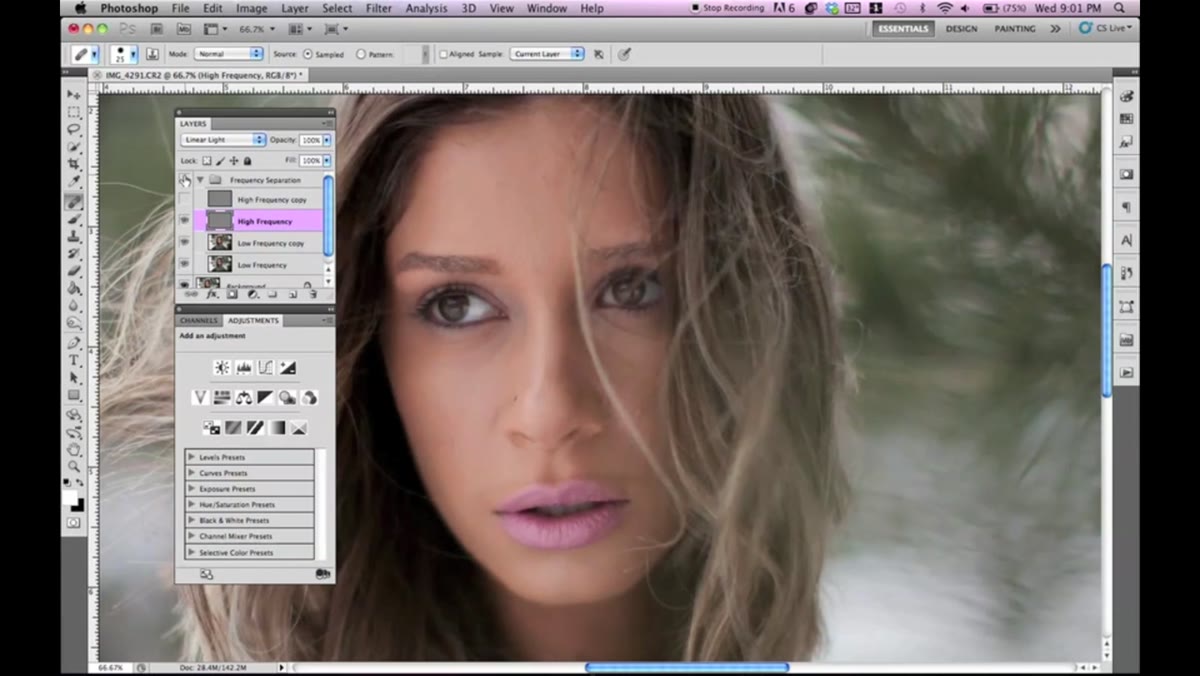Open the Layer menu
1200x676 pixels.
(294, 8)
